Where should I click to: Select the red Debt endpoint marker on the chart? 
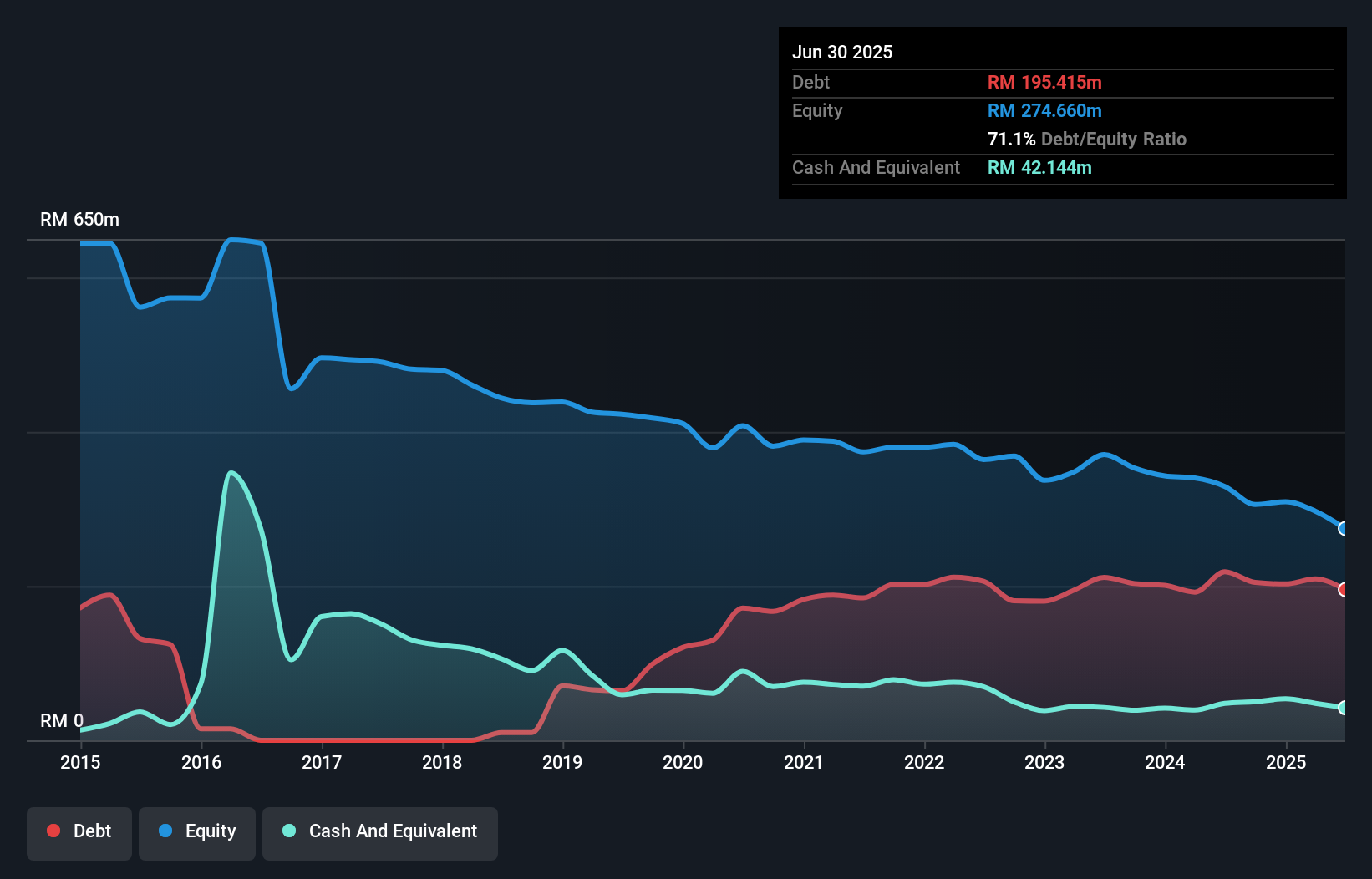1343,590
